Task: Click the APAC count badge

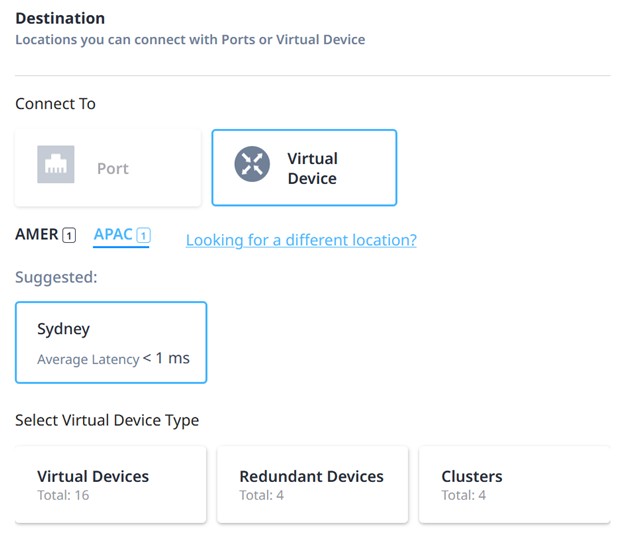Action: click(143, 235)
